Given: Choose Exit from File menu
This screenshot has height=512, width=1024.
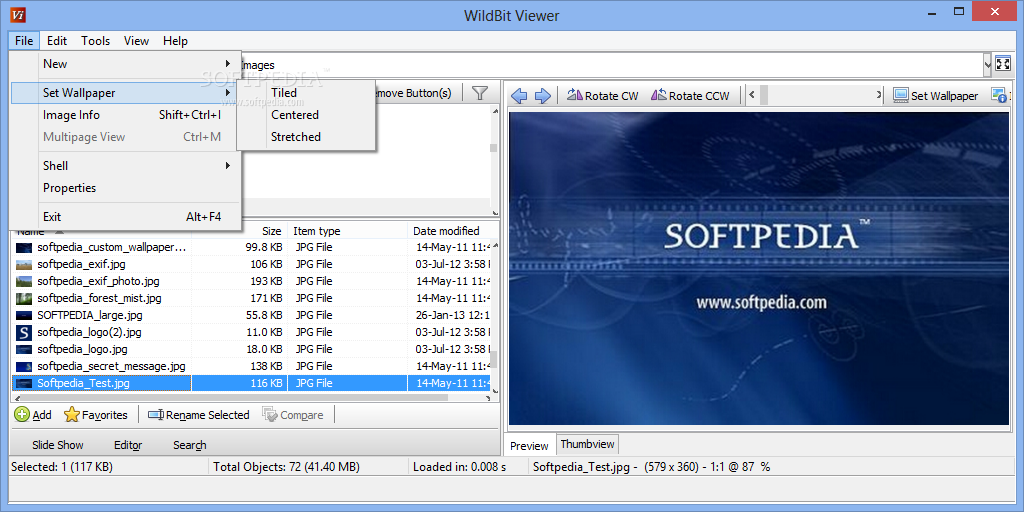Looking at the screenshot, I should 125,217.
